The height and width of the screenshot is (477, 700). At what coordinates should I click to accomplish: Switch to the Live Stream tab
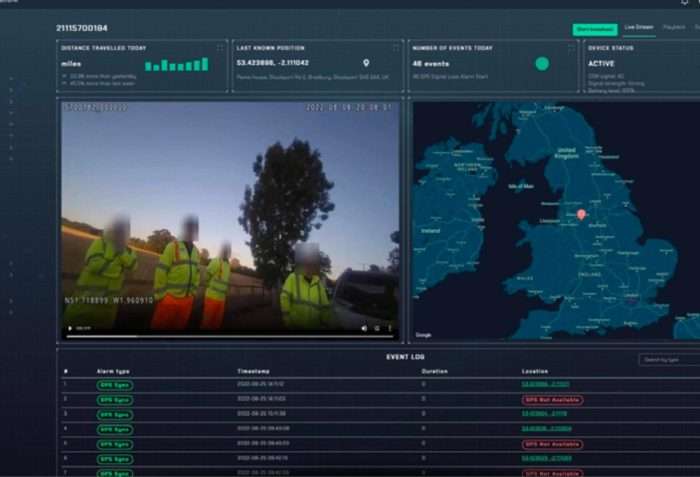point(639,27)
